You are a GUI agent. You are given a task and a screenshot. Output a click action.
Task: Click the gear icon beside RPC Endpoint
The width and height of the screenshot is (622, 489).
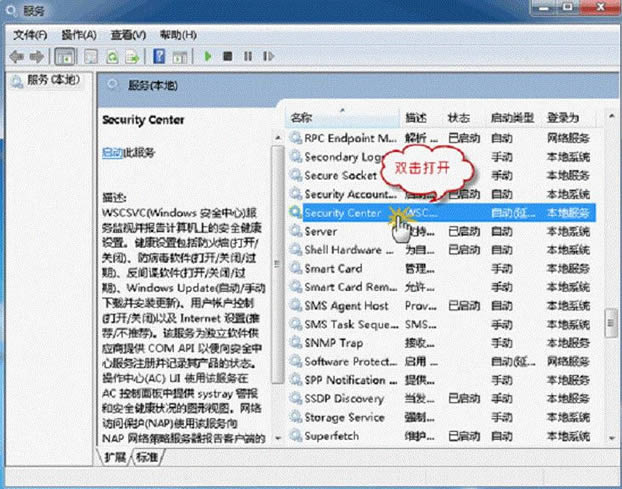296,138
